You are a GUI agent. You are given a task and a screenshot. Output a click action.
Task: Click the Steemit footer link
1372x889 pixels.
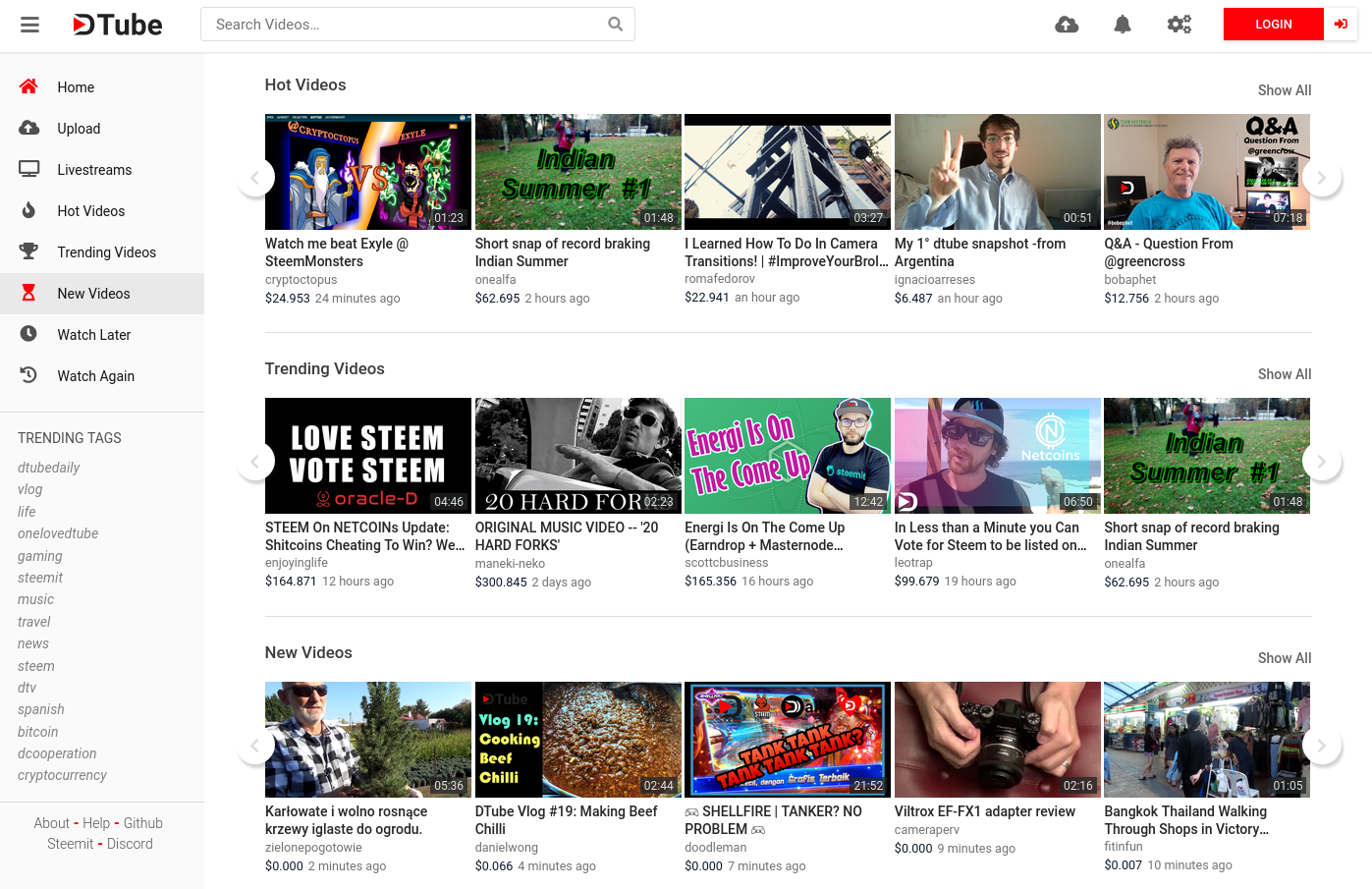coord(71,844)
